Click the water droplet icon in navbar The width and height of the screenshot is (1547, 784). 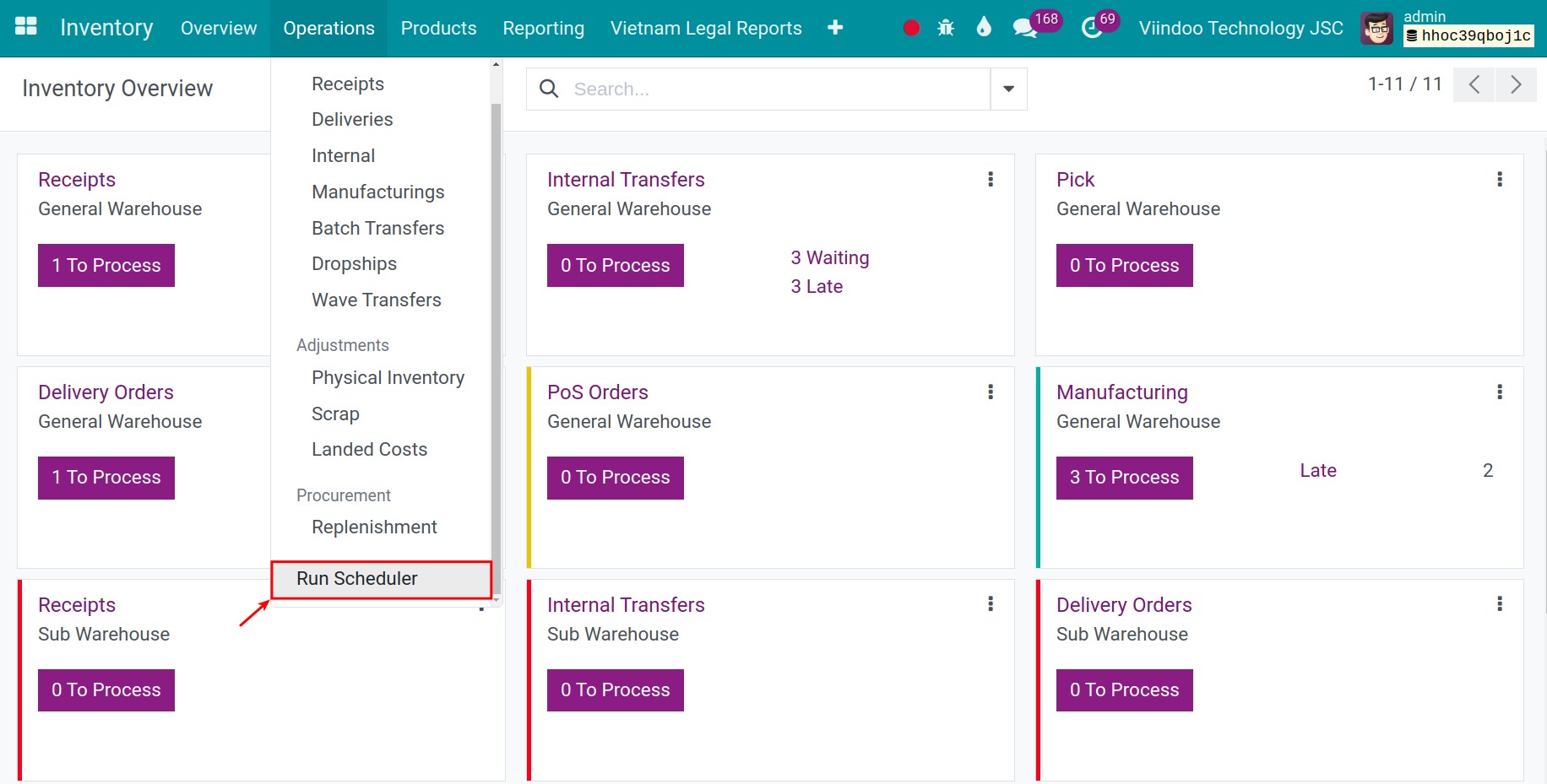click(x=984, y=28)
